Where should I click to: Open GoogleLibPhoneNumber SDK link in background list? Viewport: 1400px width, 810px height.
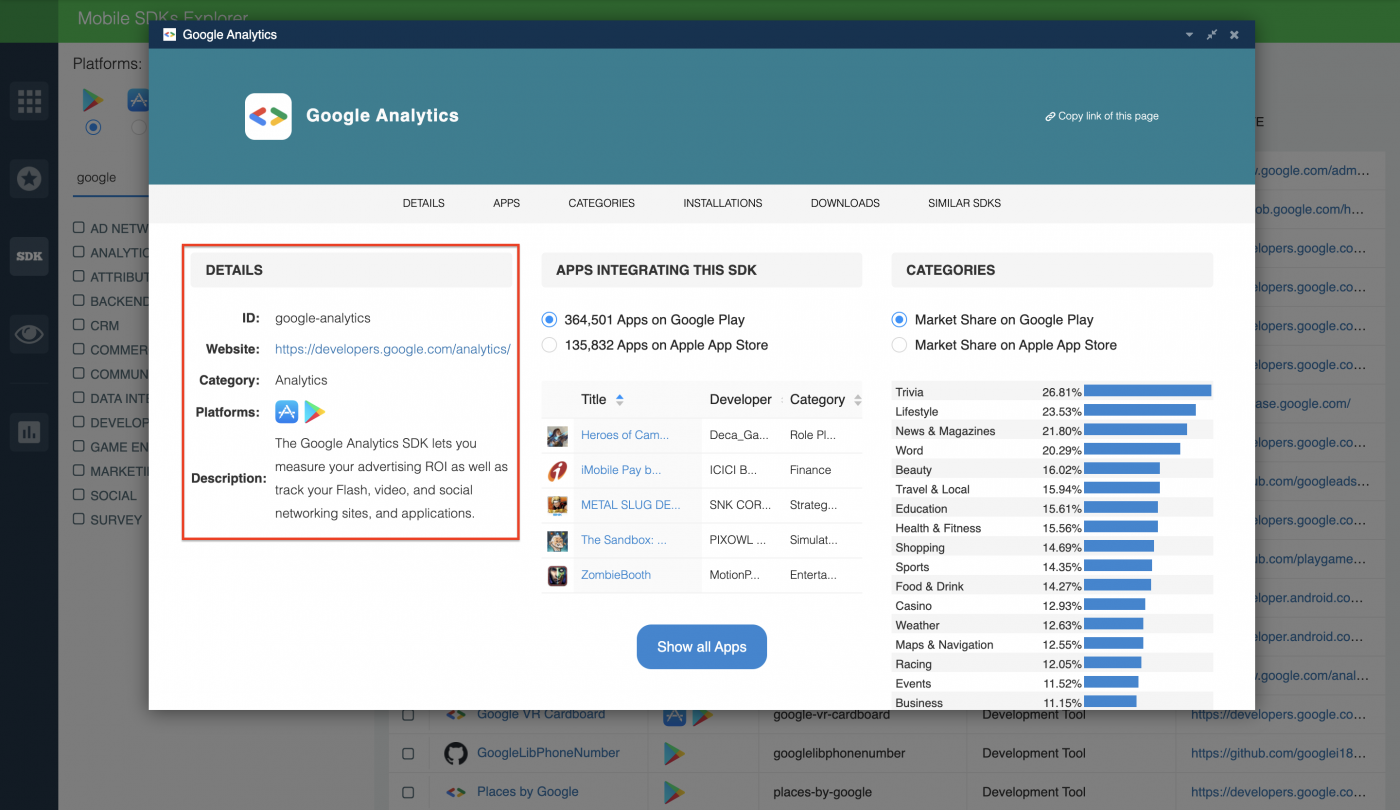[x=548, y=753]
